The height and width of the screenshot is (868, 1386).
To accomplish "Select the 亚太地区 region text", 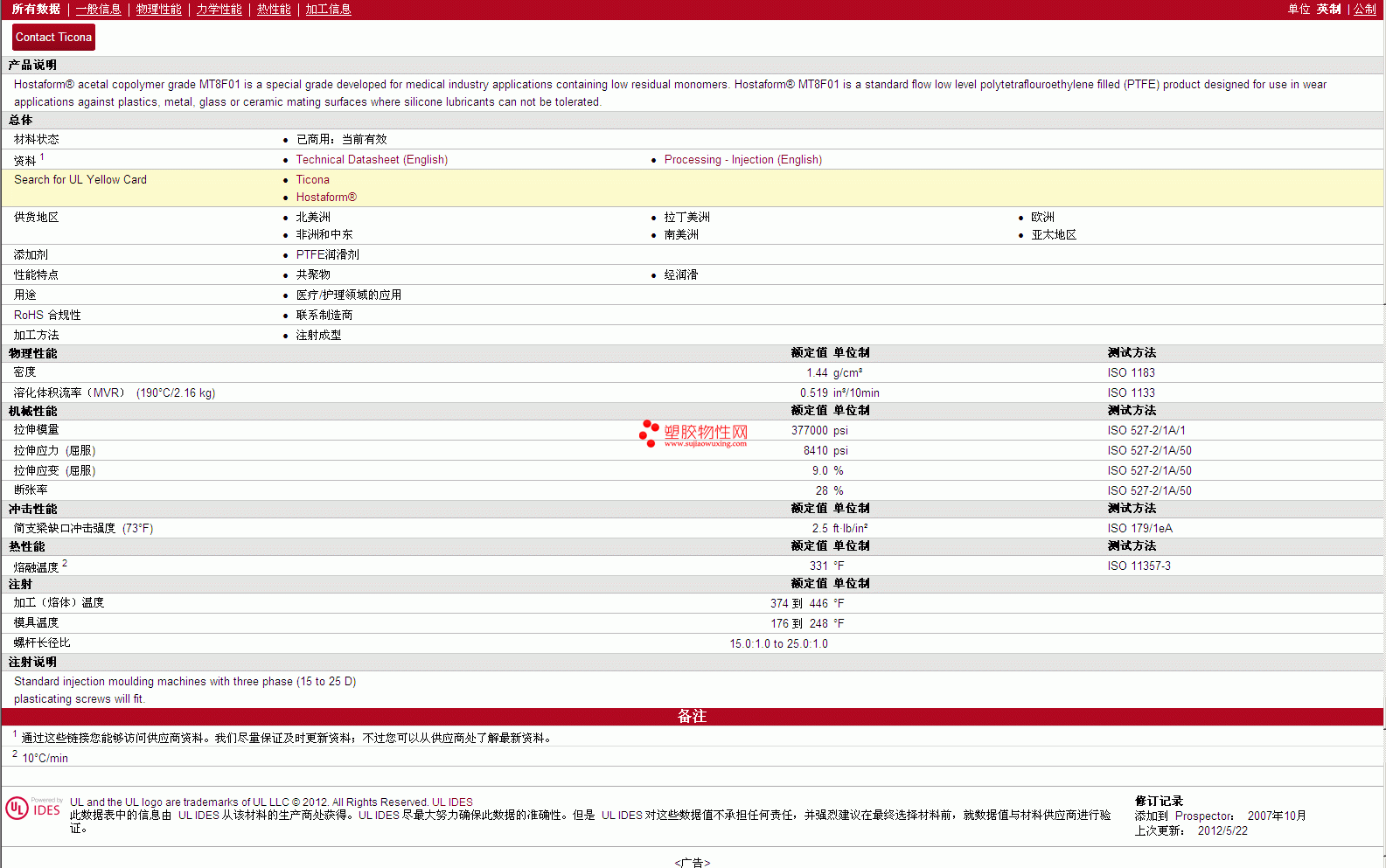I will point(1054,235).
